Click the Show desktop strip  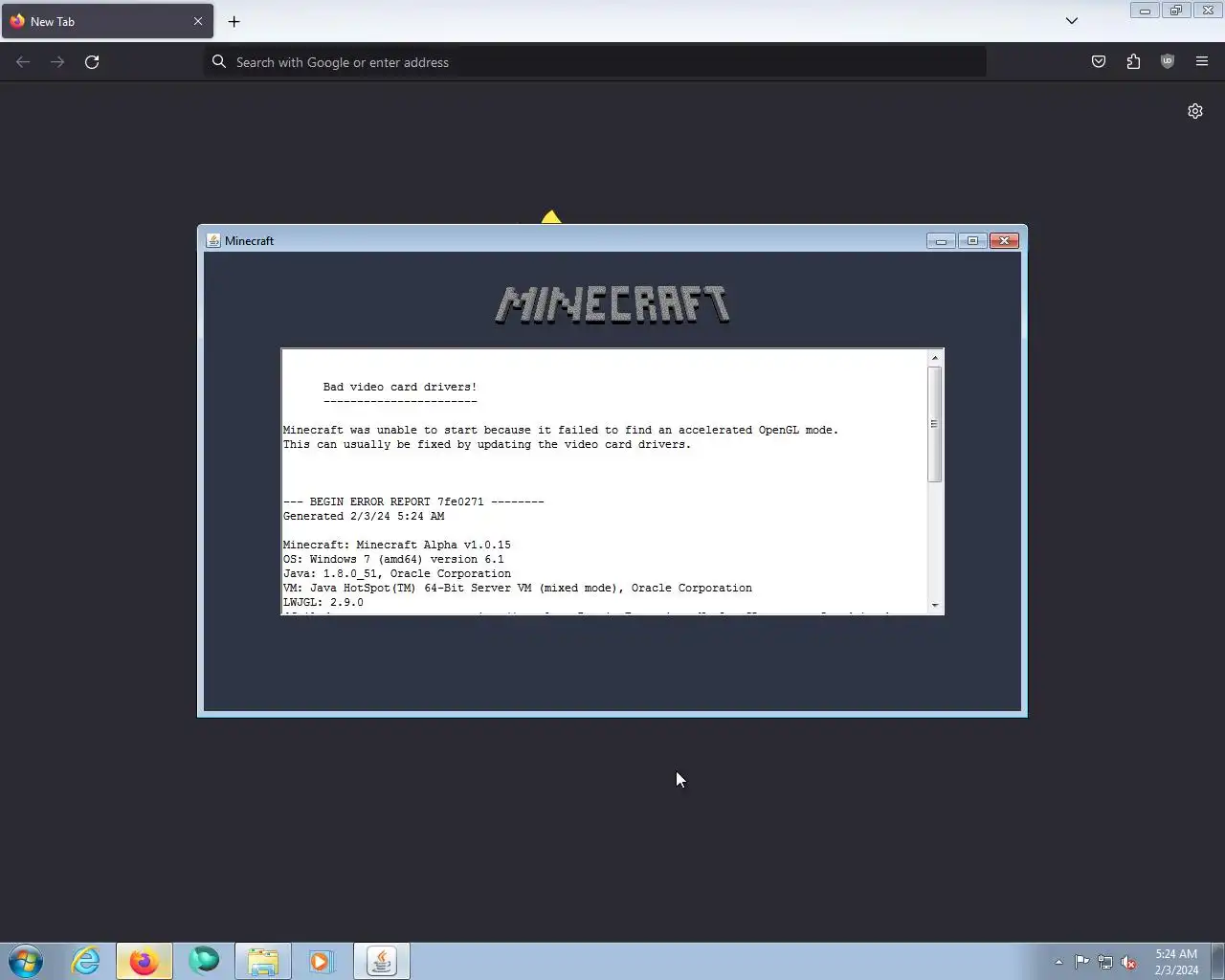pos(1218,961)
